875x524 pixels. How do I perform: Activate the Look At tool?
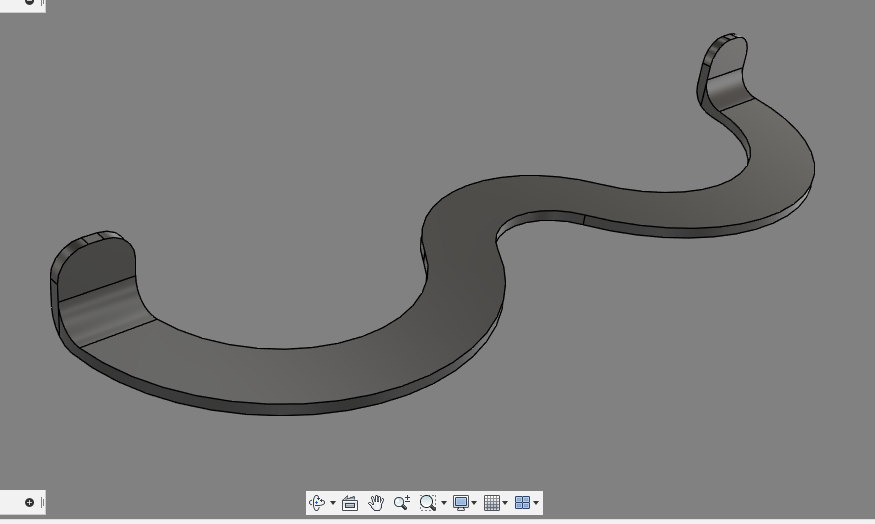tap(350, 503)
